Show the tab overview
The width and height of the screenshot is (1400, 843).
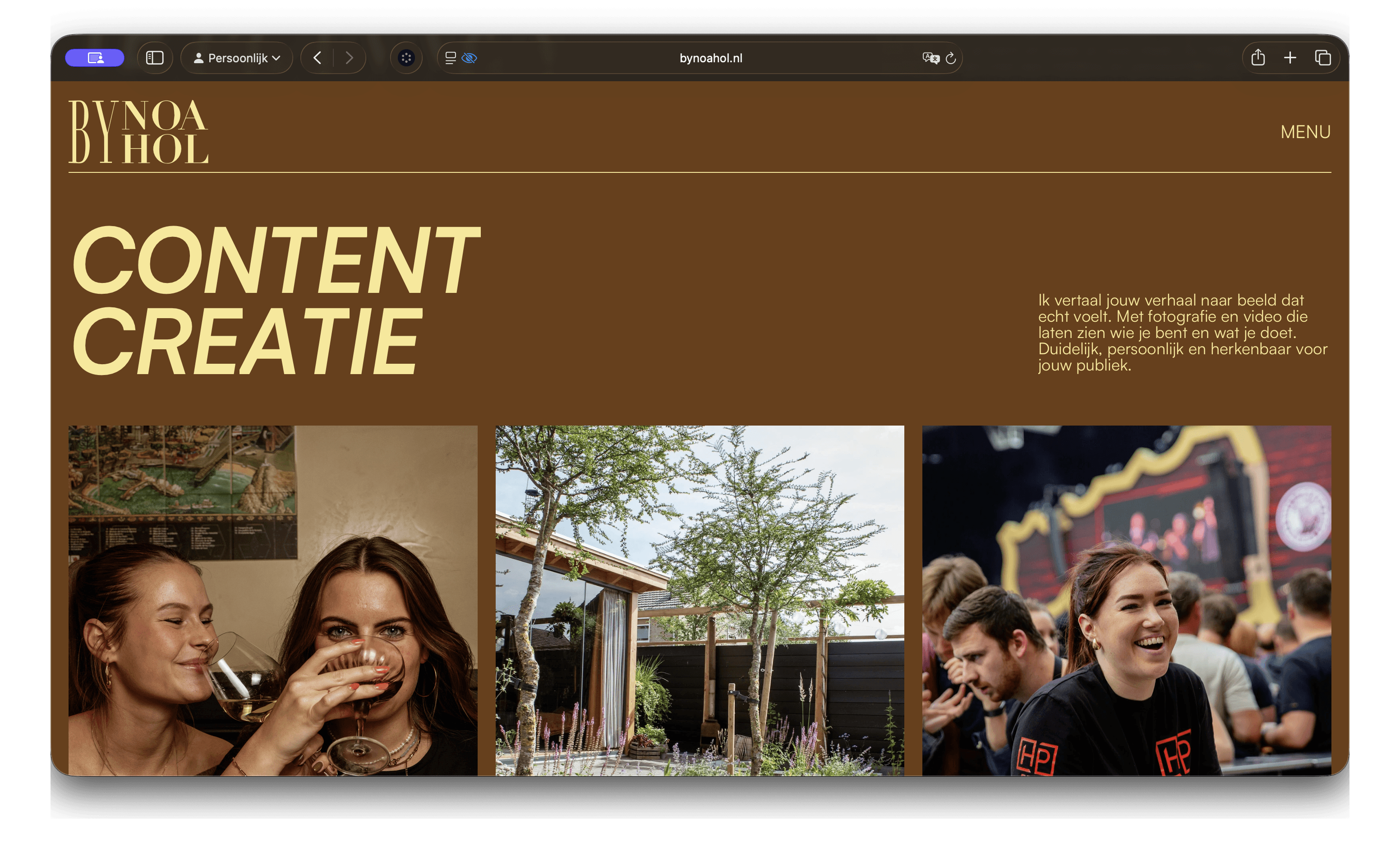coord(1323,58)
